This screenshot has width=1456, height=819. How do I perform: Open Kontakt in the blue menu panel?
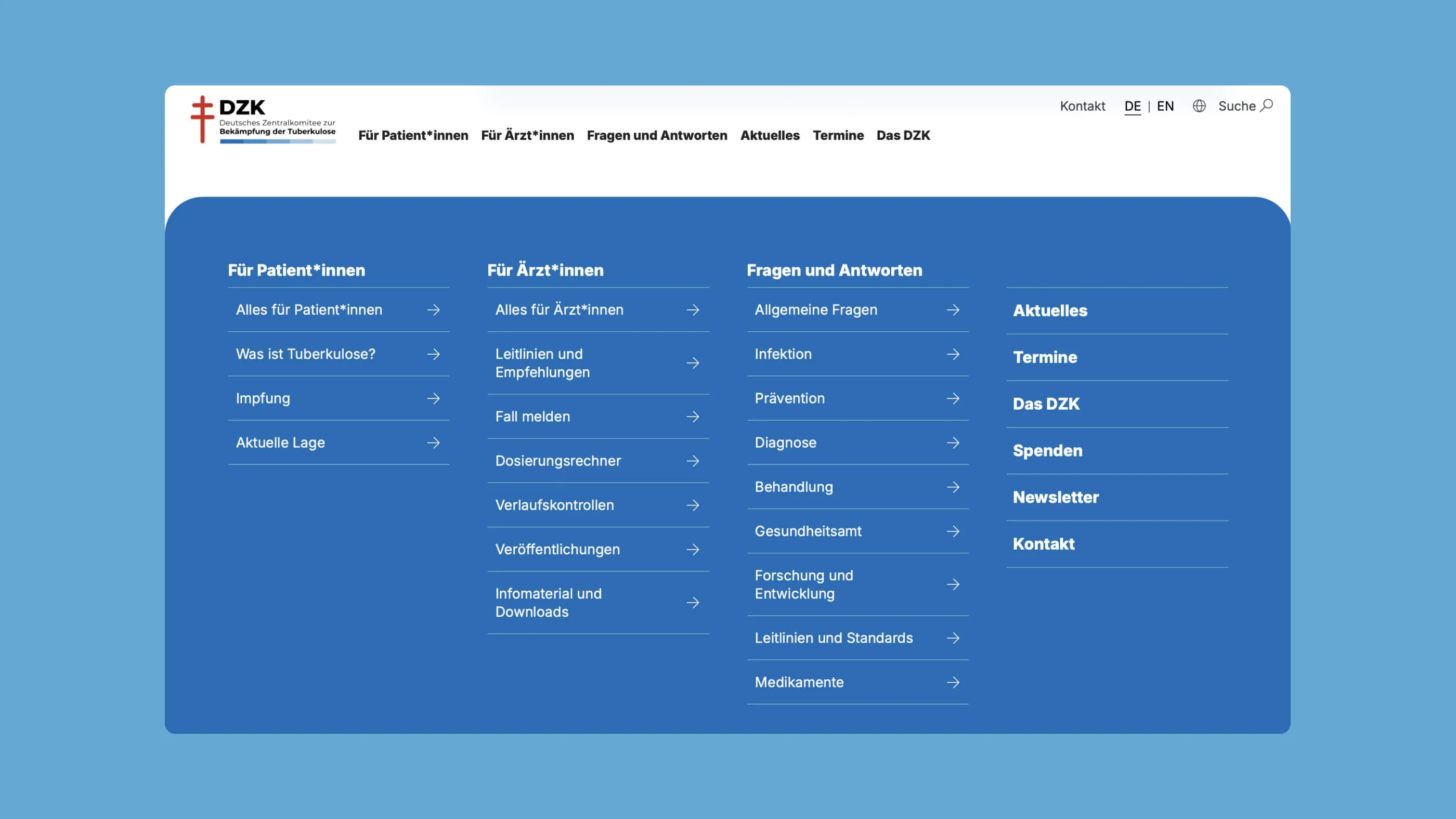[1044, 544]
